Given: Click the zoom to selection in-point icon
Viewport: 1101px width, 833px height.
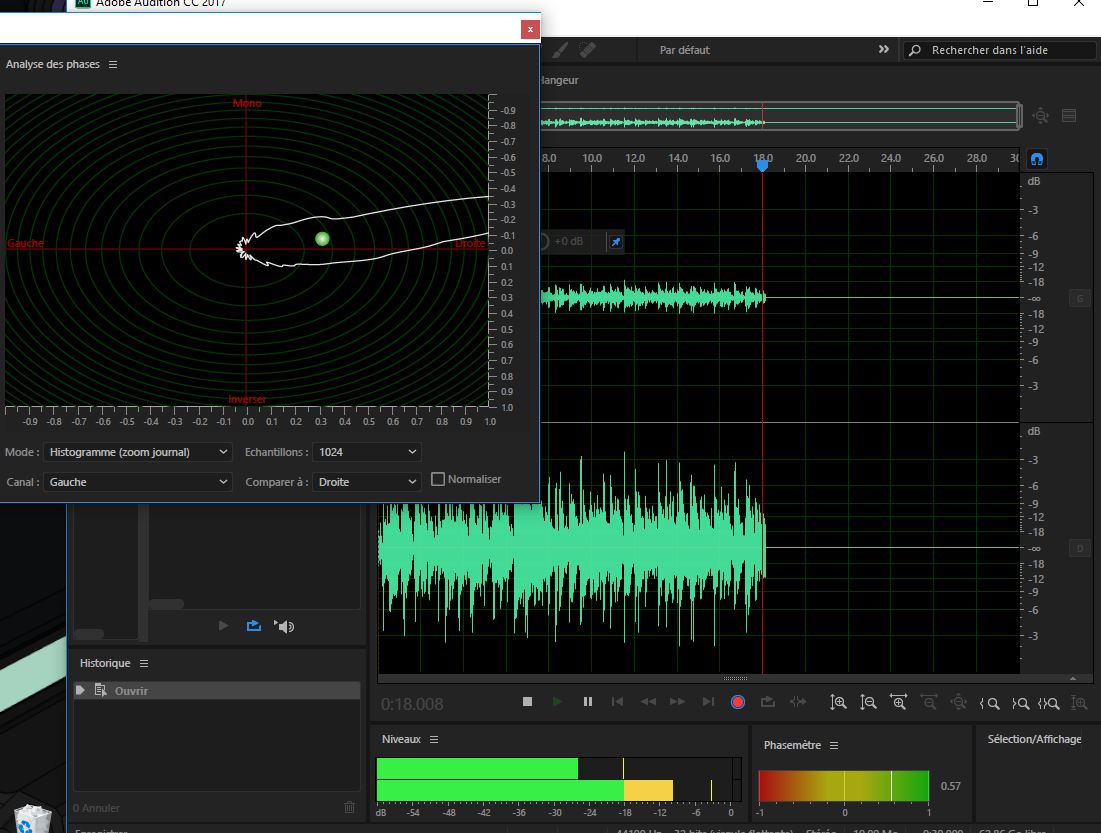Looking at the screenshot, I should tap(989, 703).
